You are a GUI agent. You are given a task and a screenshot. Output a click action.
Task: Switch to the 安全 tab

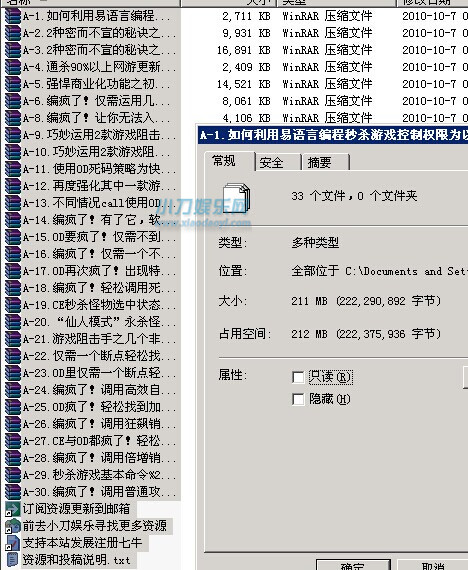[x=278, y=162]
